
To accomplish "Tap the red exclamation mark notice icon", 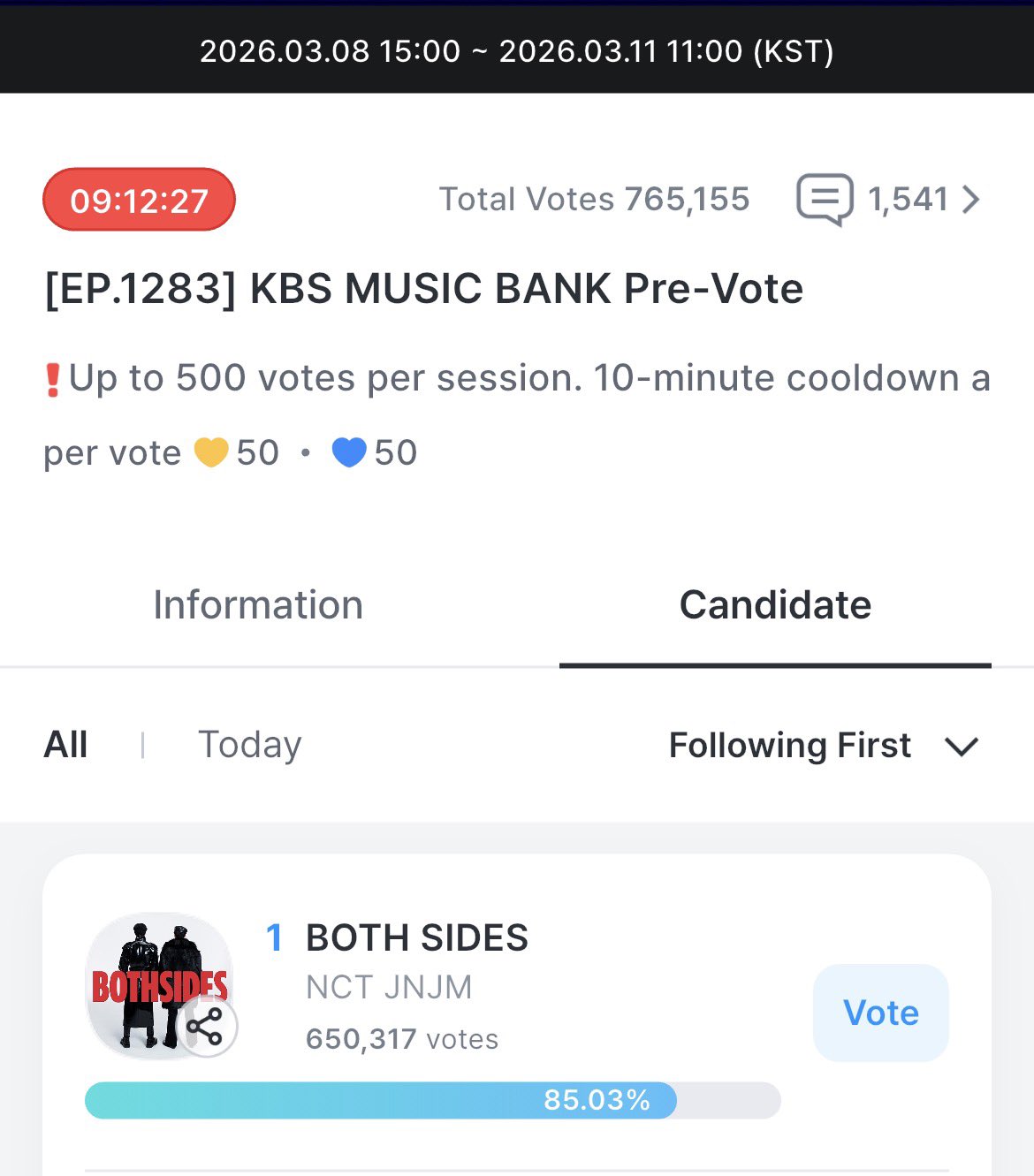I will (53, 380).
